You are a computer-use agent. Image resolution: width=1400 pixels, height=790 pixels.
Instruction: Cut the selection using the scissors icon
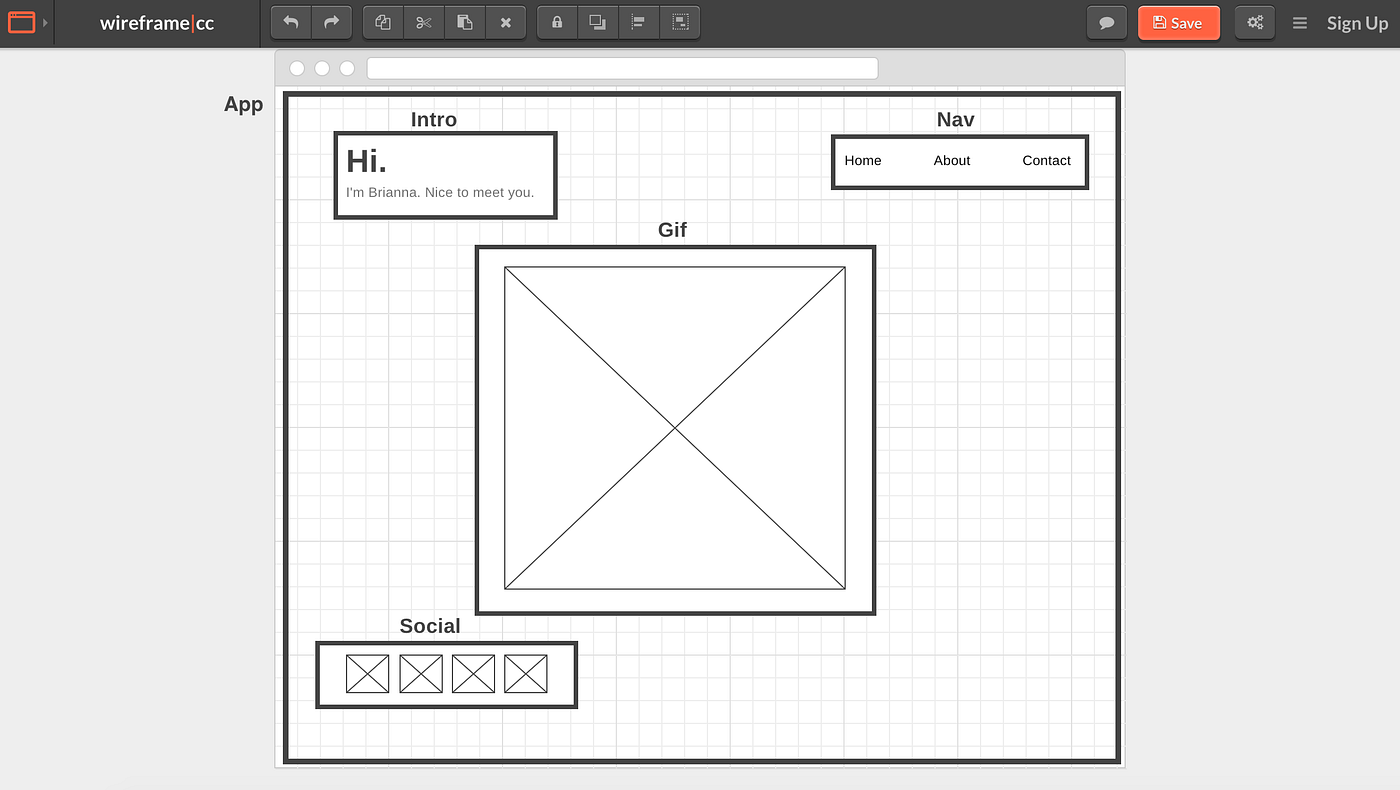(423, 22)
